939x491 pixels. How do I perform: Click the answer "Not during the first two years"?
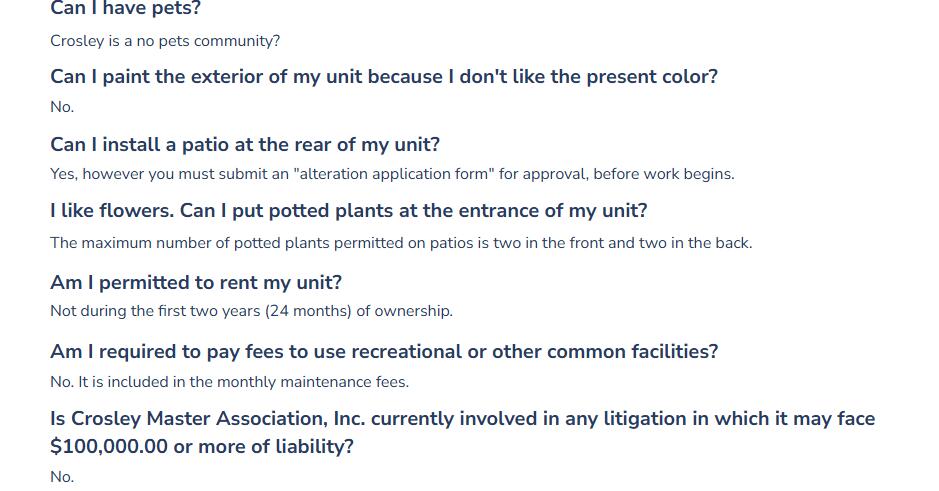[x=251, y=311]
